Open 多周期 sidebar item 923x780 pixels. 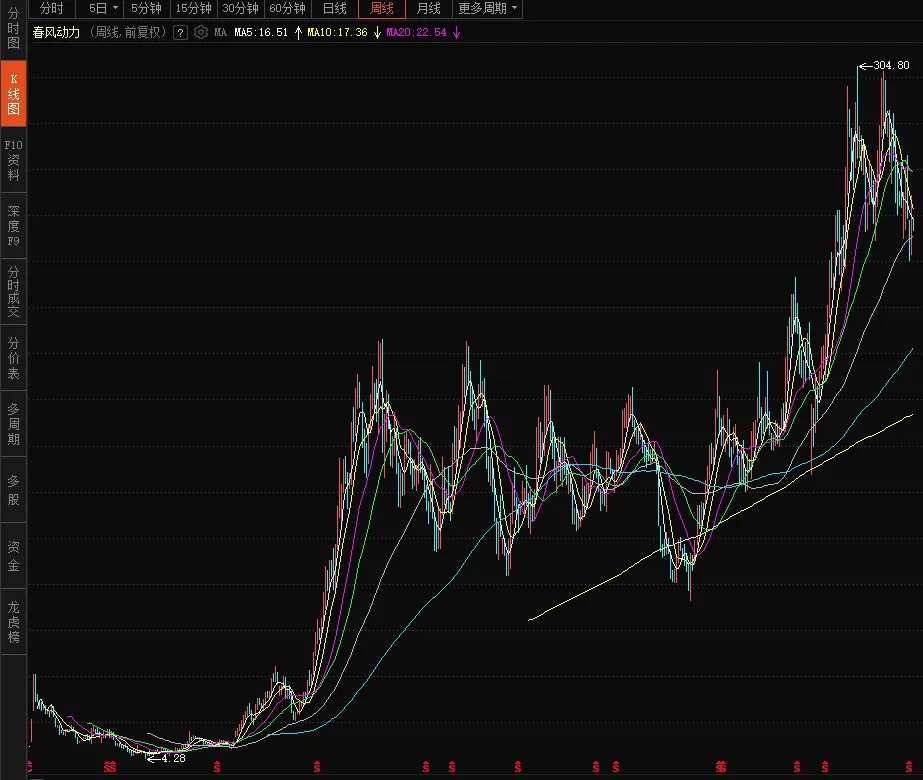tap(13, 424)
